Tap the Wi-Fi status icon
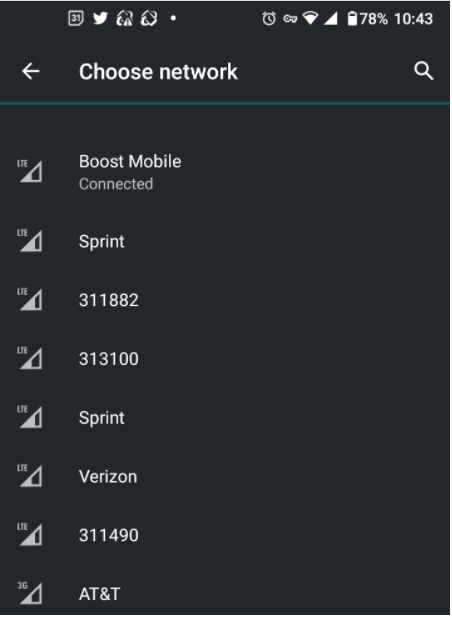The height and width of the screenshot is (618, 452). pyautogui.click(x=311, y=18)
